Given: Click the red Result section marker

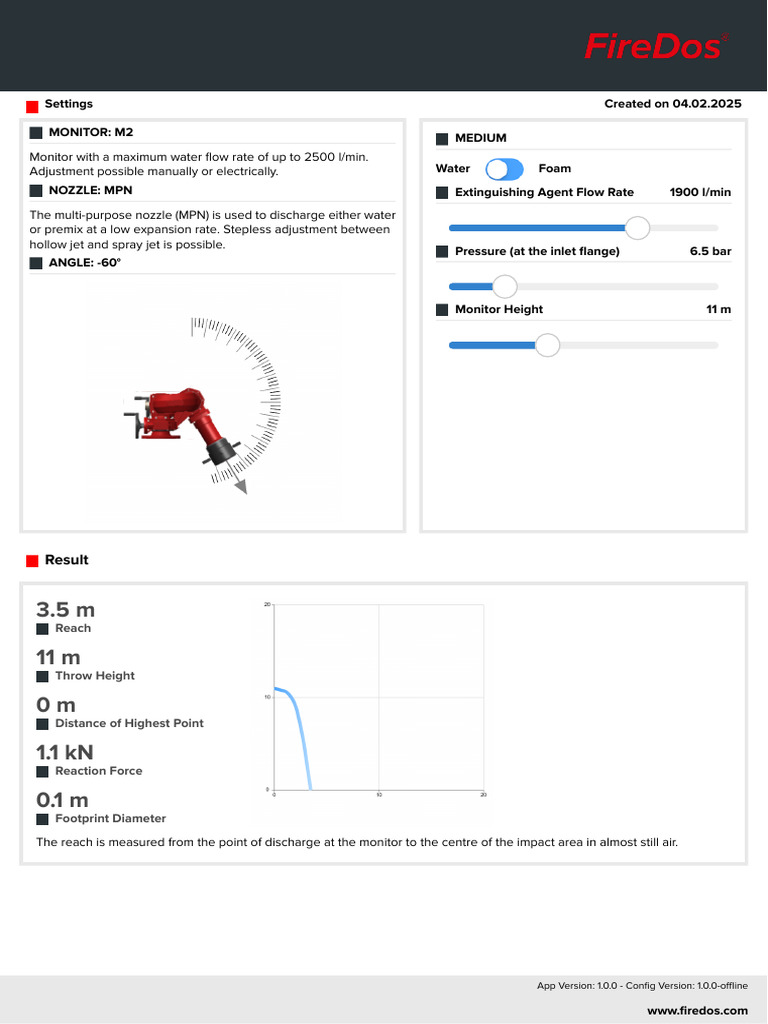Looking at the screenshot, I should coord(32,561).
